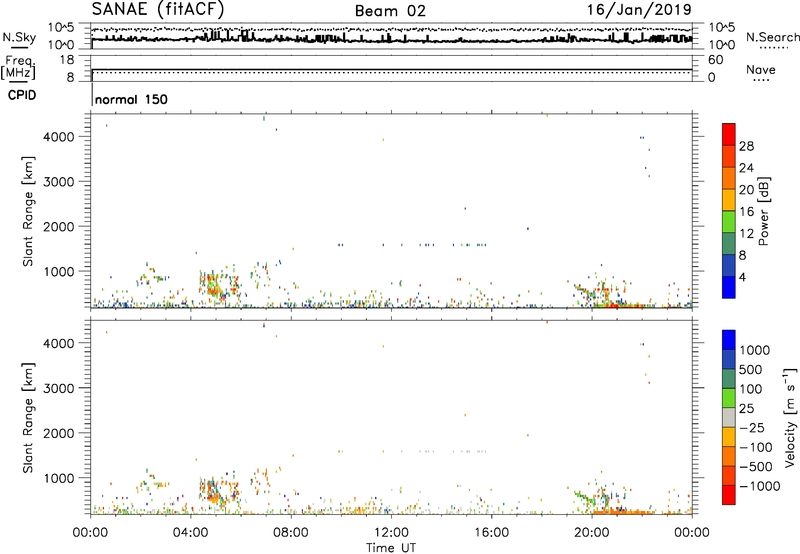Viewport: 800px width, 554px height.
Task: Click the "04:00" time tick label
Action: click(190, 533)
